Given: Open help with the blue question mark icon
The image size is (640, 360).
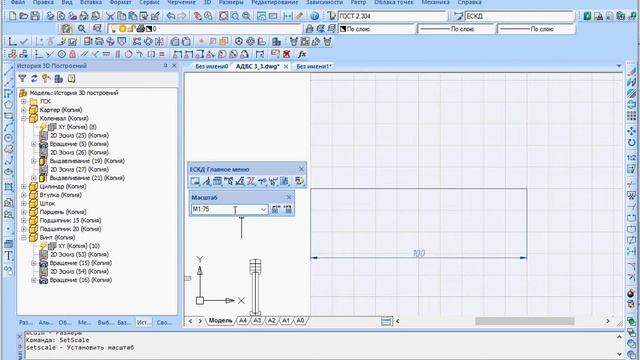Looking at the screenshot, I should 314,16.
